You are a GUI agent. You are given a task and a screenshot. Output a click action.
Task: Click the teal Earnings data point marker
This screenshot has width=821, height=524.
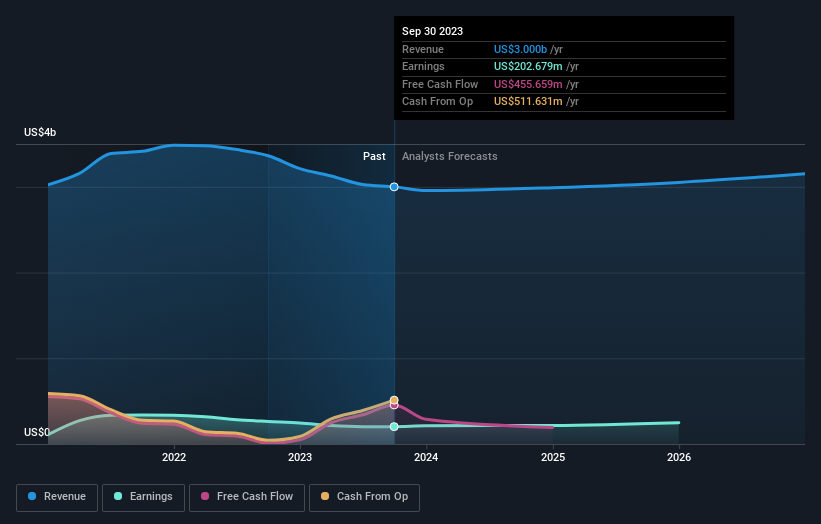pos(394,427)
